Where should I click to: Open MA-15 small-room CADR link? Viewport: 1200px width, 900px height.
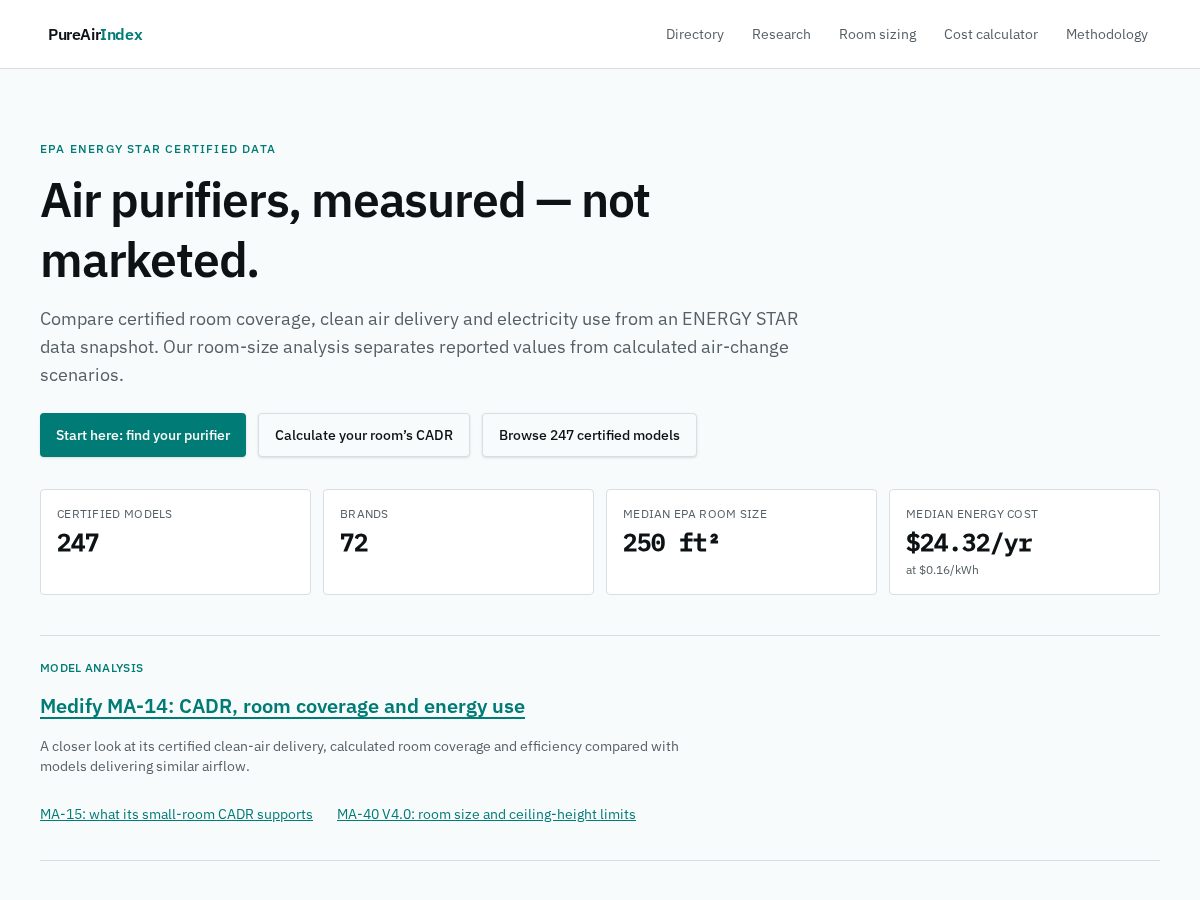click(176, 814)
